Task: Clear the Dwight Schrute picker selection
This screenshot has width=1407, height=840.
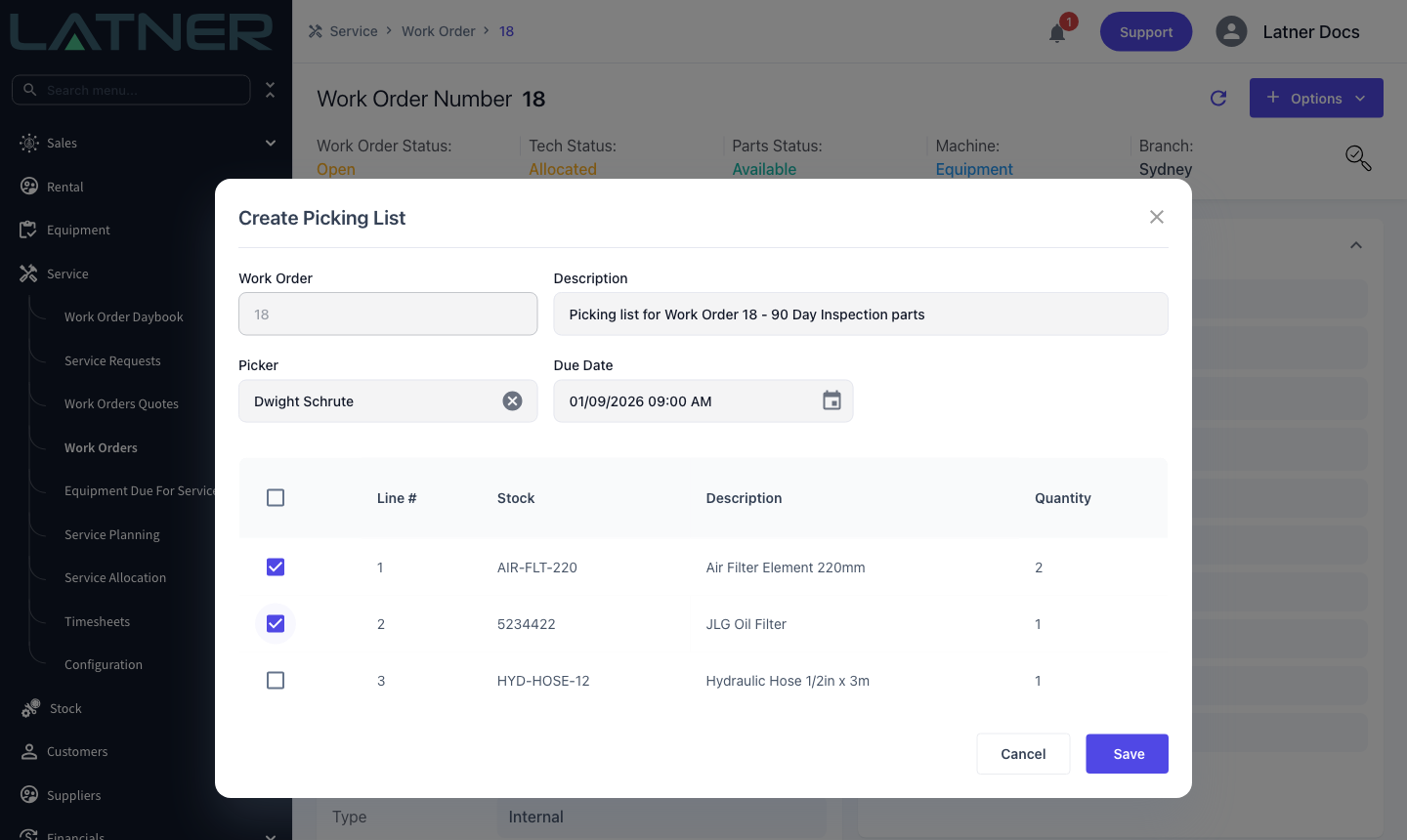Action: coord(513,401)
